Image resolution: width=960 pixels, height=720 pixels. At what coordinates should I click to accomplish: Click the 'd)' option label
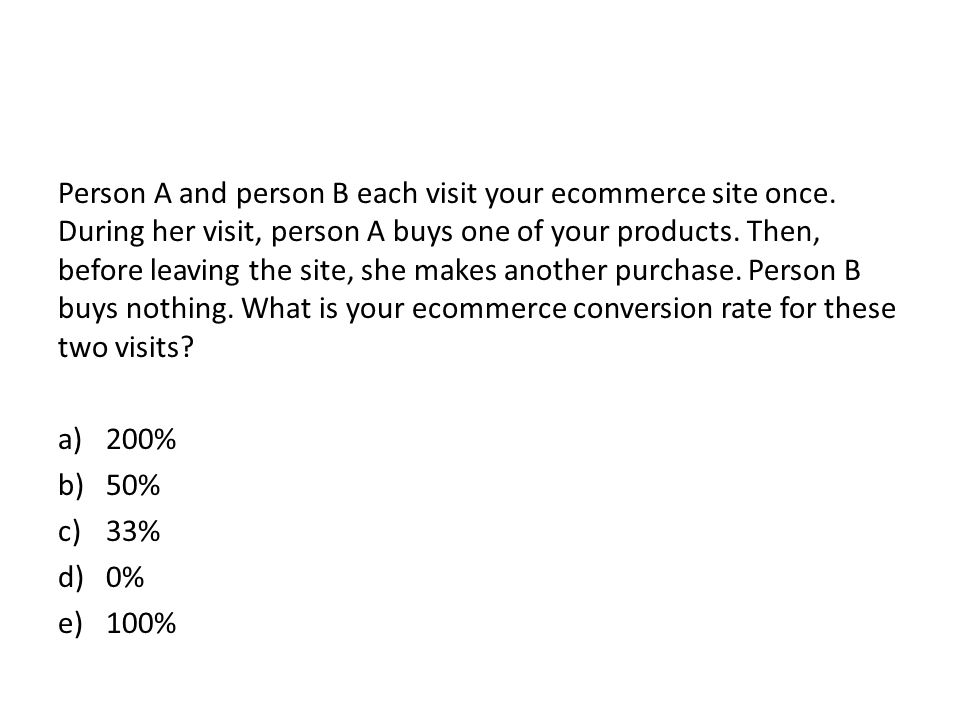70,577
